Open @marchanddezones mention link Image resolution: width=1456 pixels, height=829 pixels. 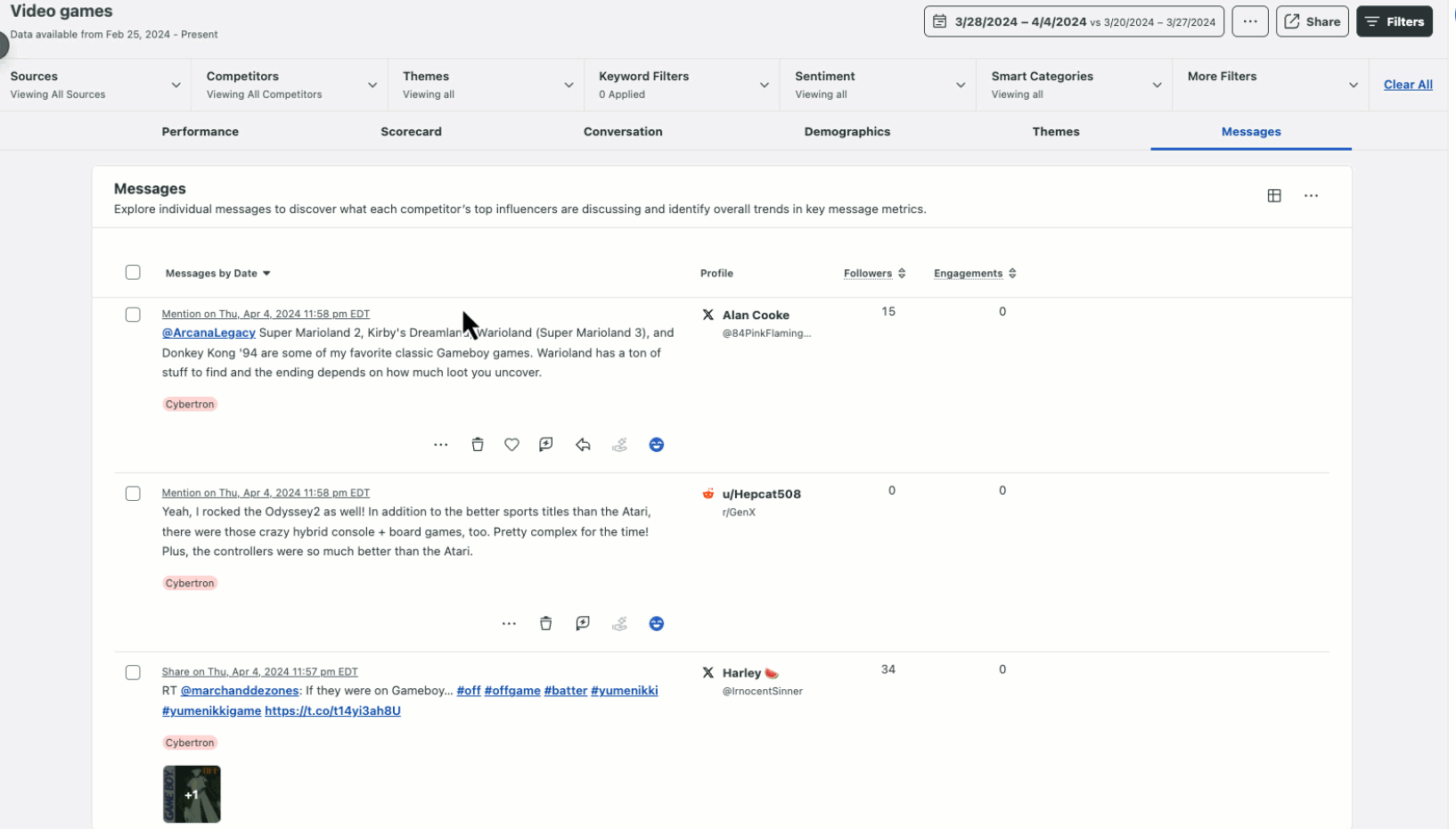pyautogui.click(x=240, y=691)
